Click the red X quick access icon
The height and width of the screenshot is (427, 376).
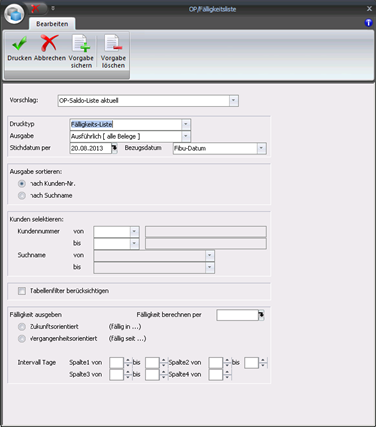point(35,8)
